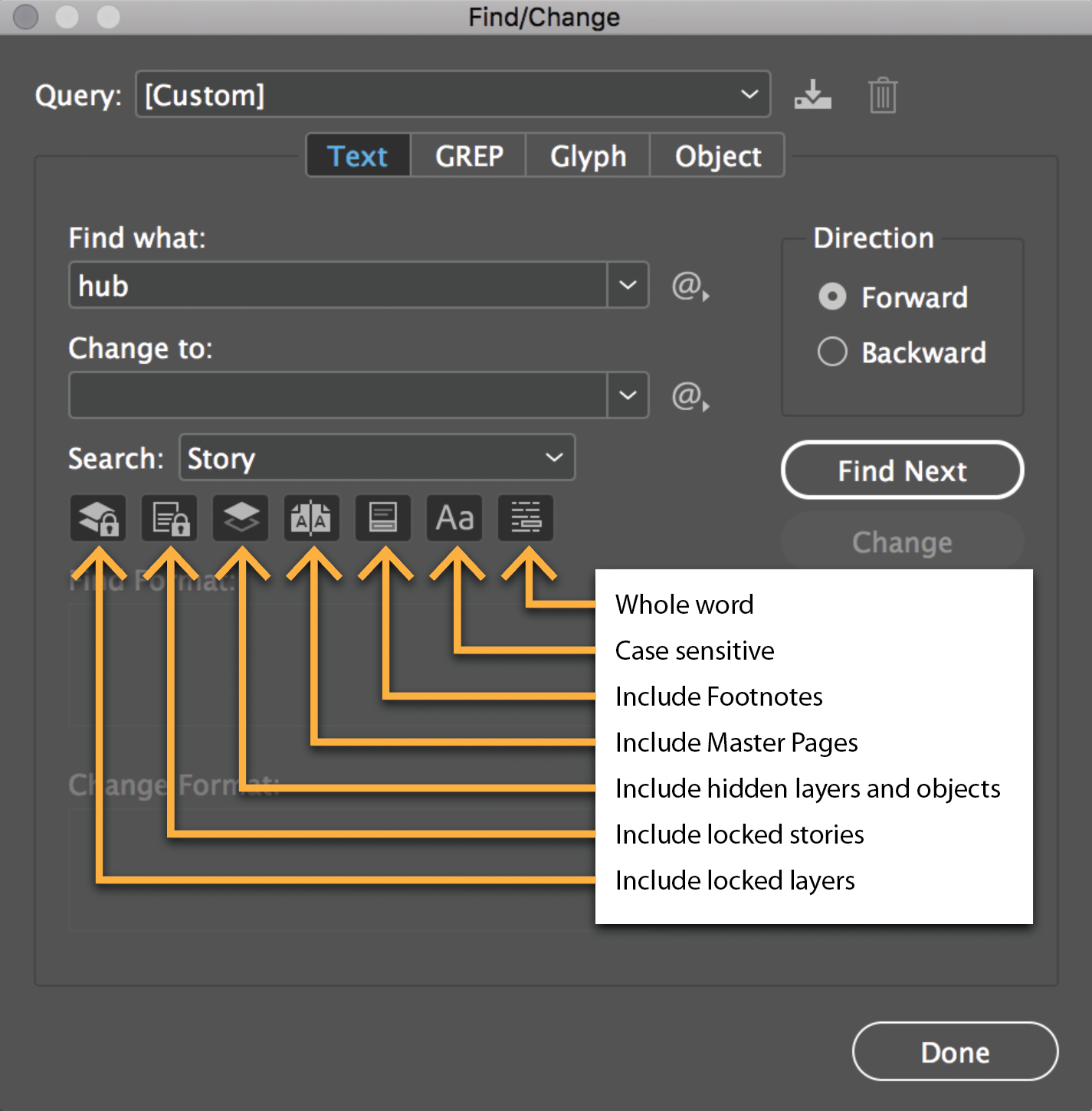Click the empty Change to input field

tap(338, 395)
